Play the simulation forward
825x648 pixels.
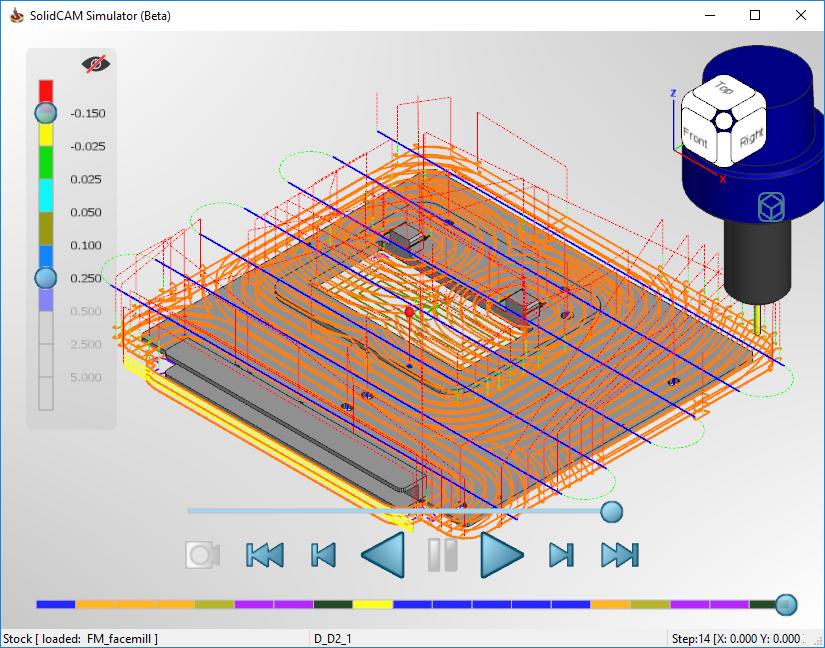click(502, 555)
